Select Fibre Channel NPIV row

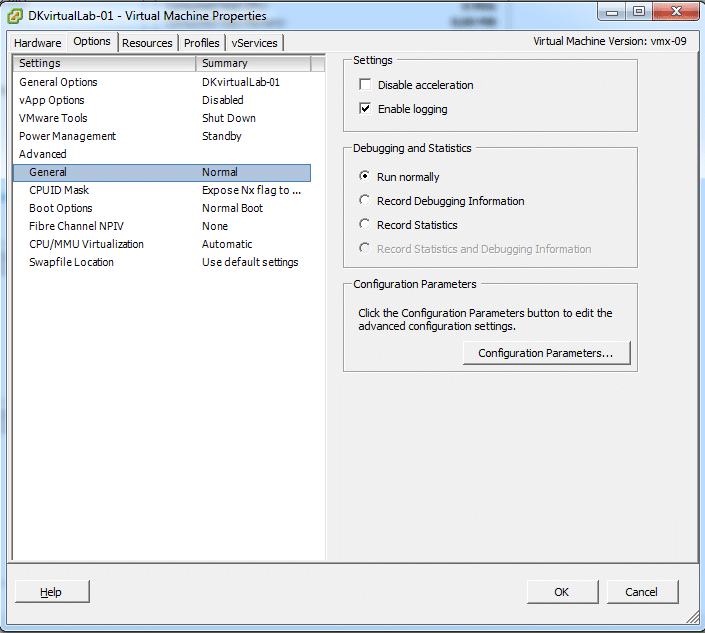point(162,226)
